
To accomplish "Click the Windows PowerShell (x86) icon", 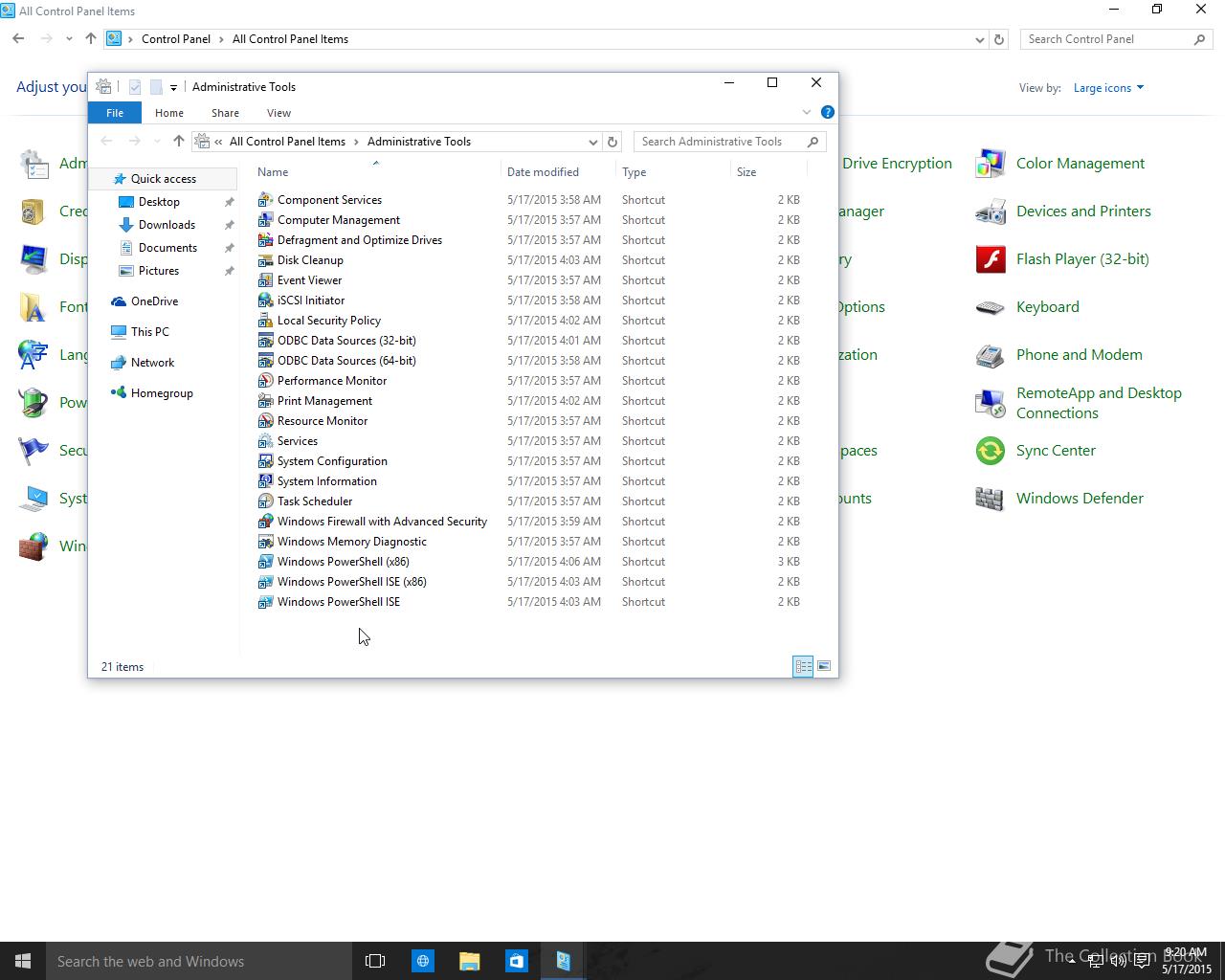I will pyautogui.click(x=266, y=562).
